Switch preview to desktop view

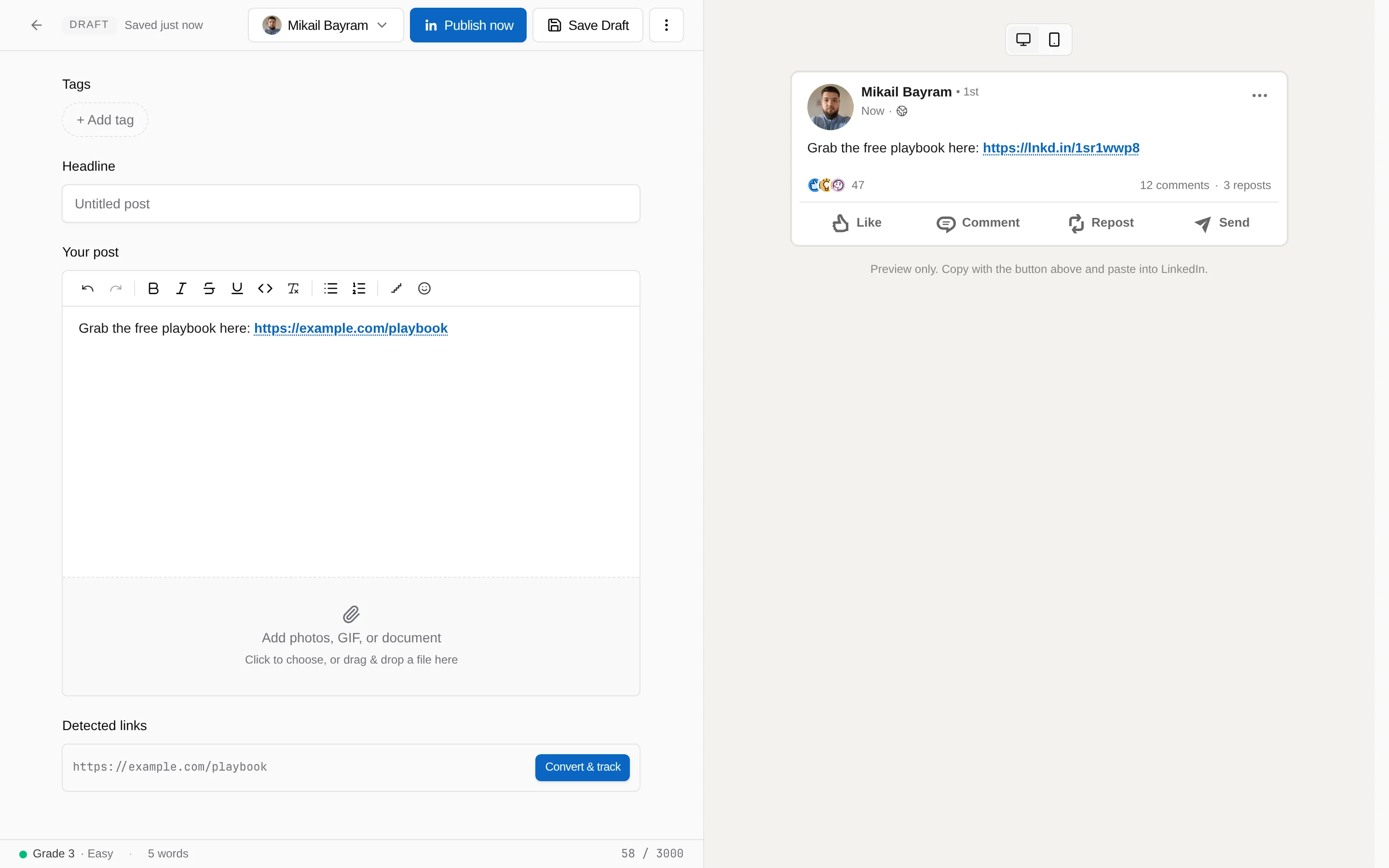(x=1023, y=40)
